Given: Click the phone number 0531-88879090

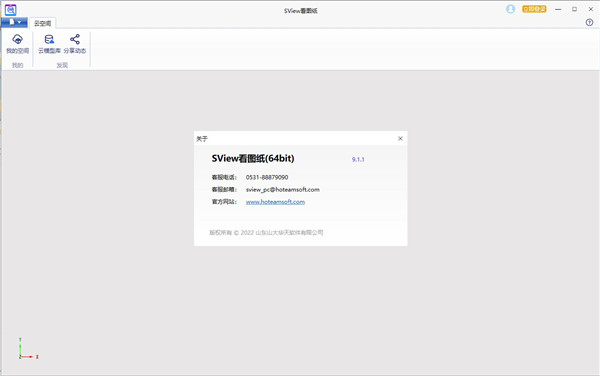Looking at the screenshot, I should click(267, 177).
